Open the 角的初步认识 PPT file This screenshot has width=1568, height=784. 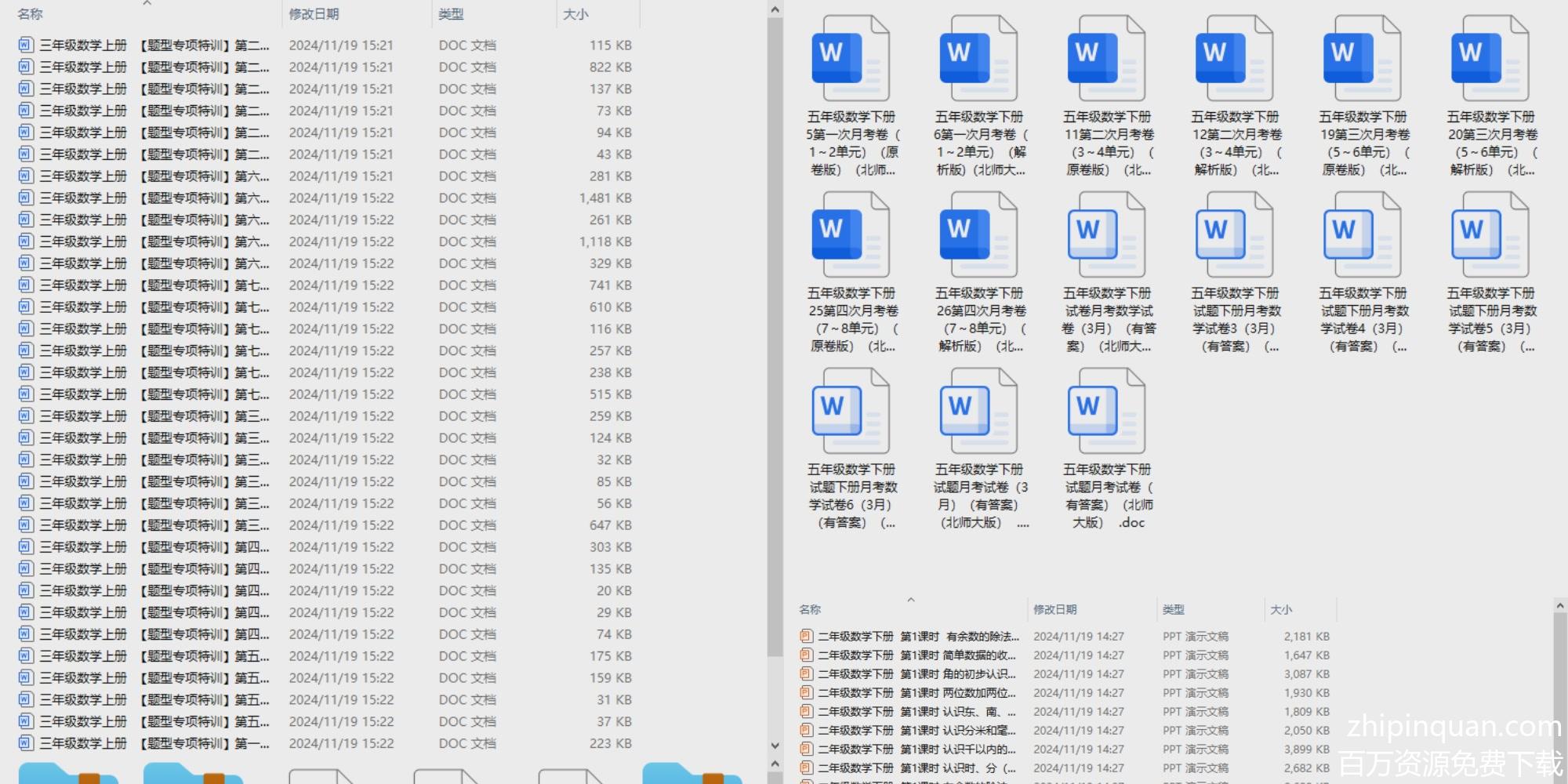(917, 674)
